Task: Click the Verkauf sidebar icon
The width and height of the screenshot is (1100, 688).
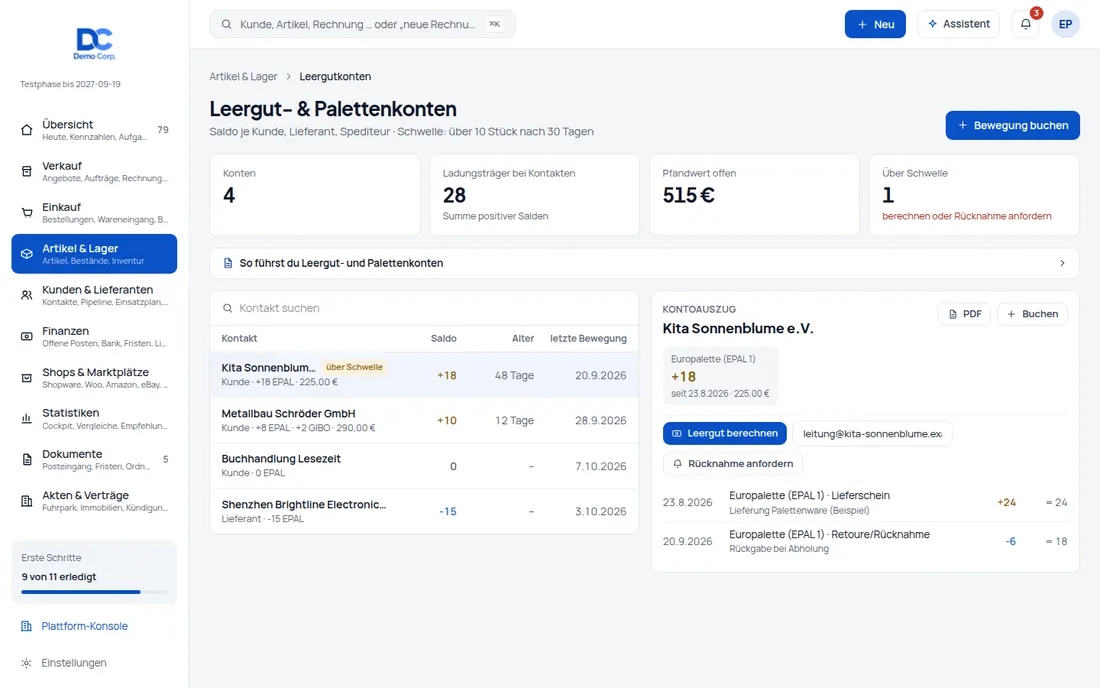Action: 27,171
